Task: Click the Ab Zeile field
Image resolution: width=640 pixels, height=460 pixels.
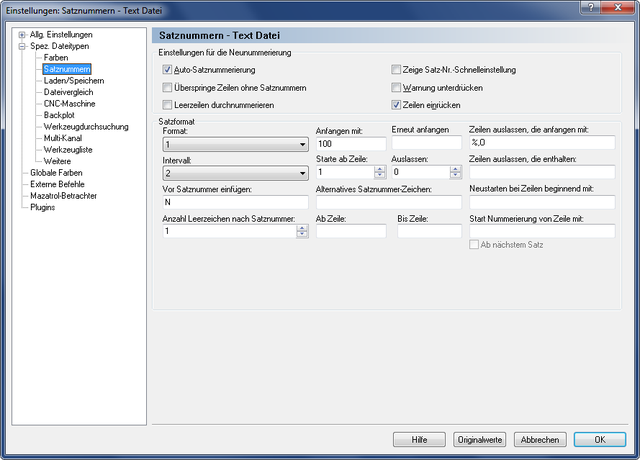Action: [351, 231]
